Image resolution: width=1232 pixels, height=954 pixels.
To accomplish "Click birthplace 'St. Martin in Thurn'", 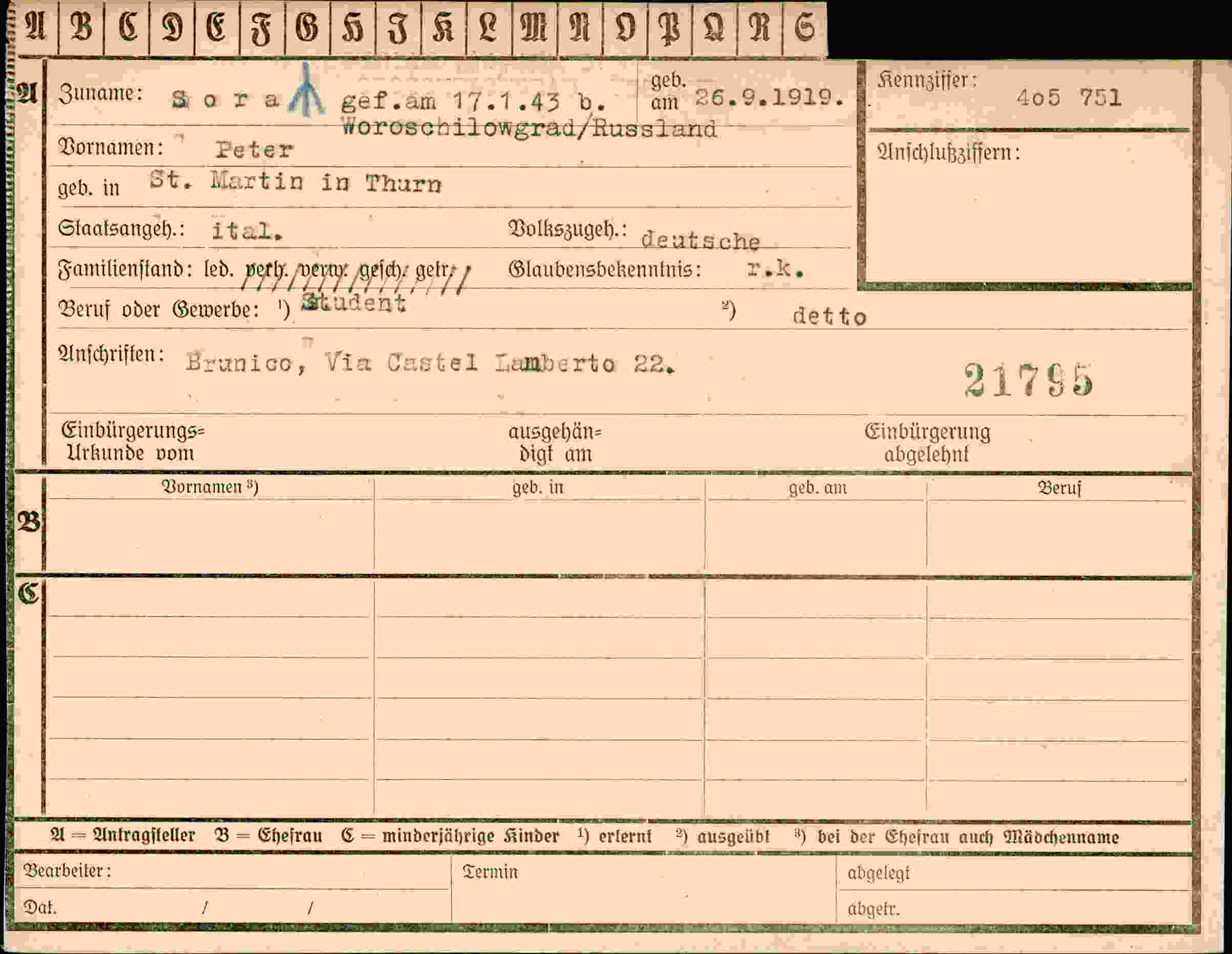I will click(295, 182).
